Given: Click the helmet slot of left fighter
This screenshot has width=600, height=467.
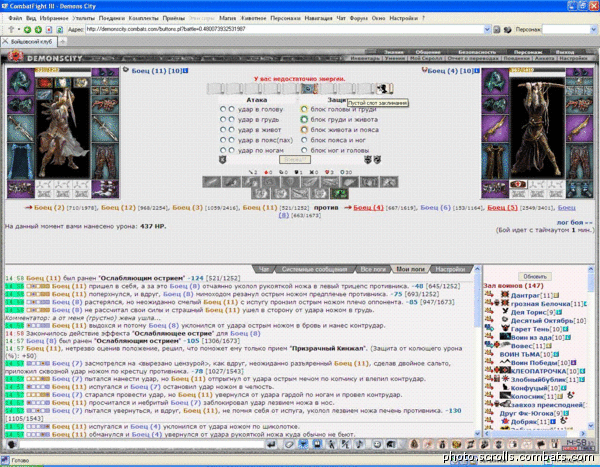Looking at the screenshot, I should 20,81.
